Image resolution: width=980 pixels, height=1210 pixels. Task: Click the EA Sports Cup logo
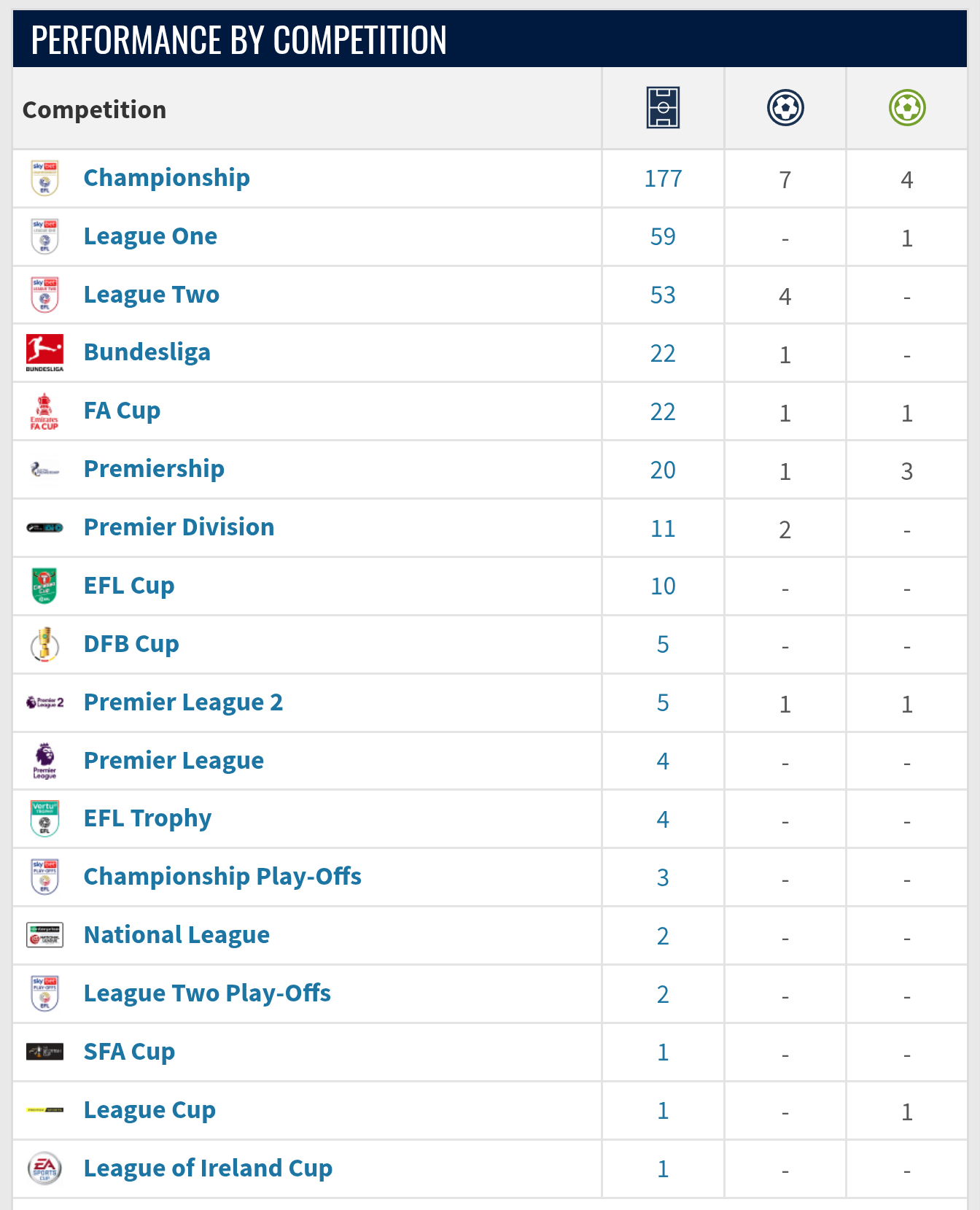point(44,1168)
